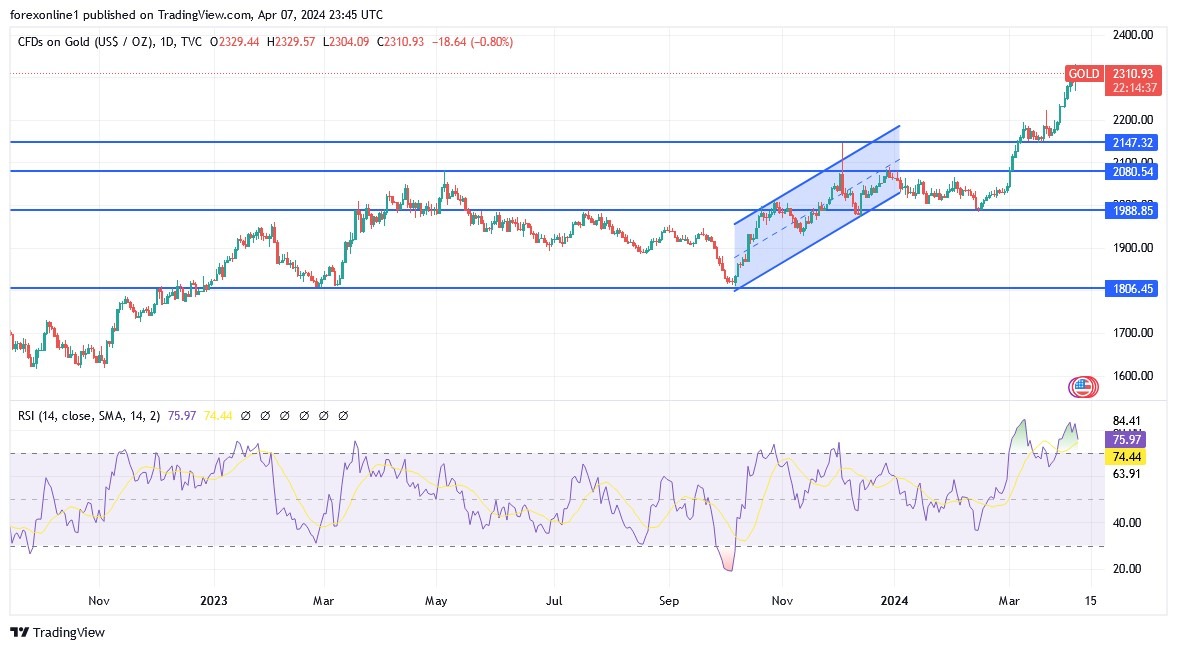Click the 2310.93 price label on the right axis
Screen dimensions: 1177x650
[x=1131, y=73]
